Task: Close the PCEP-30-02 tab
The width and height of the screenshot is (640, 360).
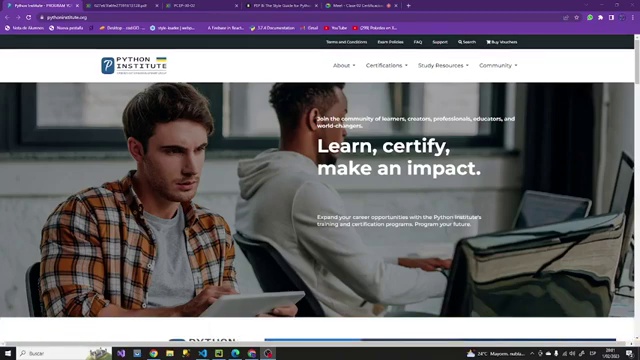Action: 236,6
